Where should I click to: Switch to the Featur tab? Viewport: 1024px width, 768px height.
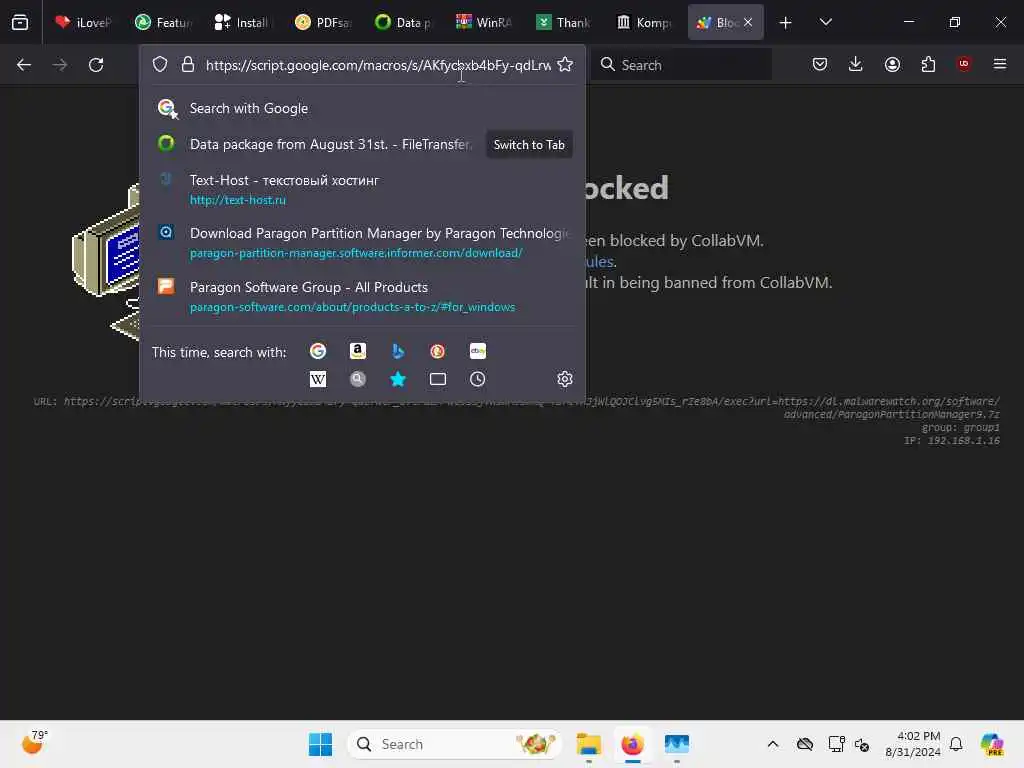pyautogui.click(x=163, y=22)
